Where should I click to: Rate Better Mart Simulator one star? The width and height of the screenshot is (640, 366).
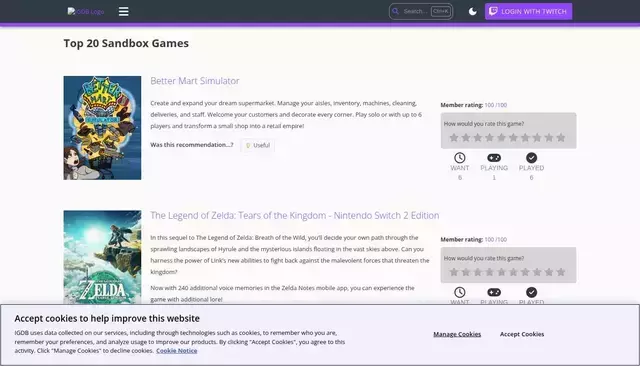[x=454, y=138]
